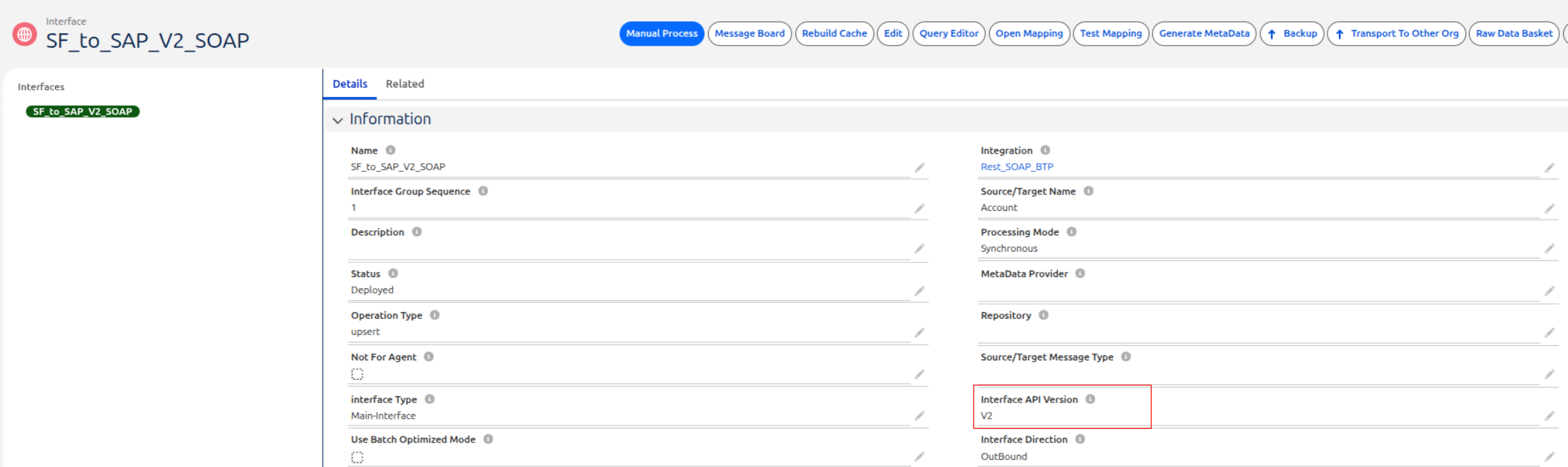Image resolution: width=1568 pixels, height=467 pixels.
Task: Click Generate MetaData
Action: (x=1204, y=33)
